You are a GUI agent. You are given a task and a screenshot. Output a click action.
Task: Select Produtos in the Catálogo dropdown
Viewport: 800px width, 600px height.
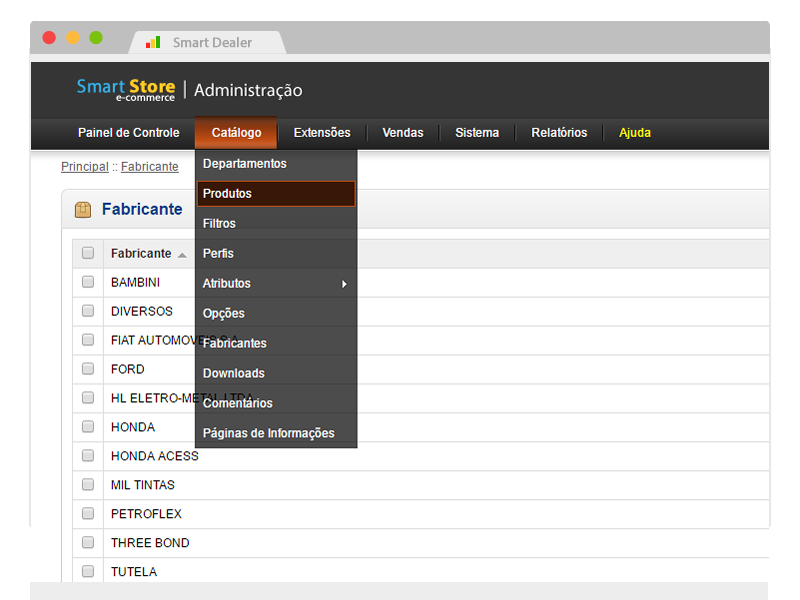click(x=276, y=194)
